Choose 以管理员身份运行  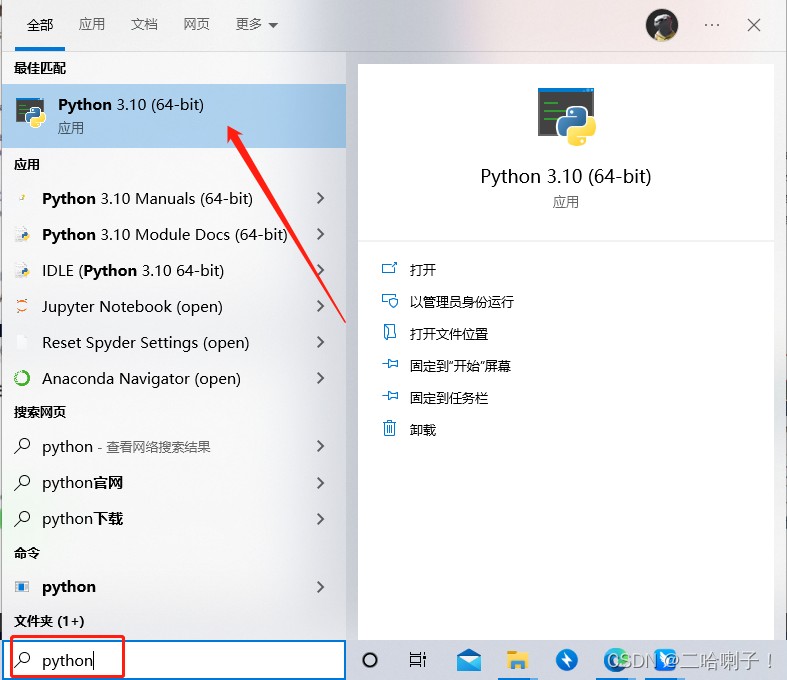click(462, 302)
